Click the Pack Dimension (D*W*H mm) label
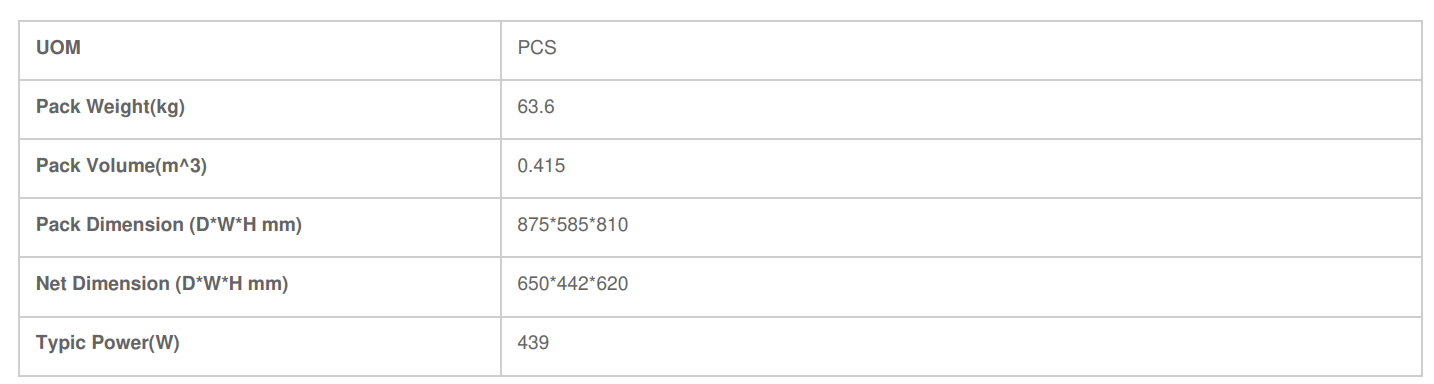 pos(169,225)
